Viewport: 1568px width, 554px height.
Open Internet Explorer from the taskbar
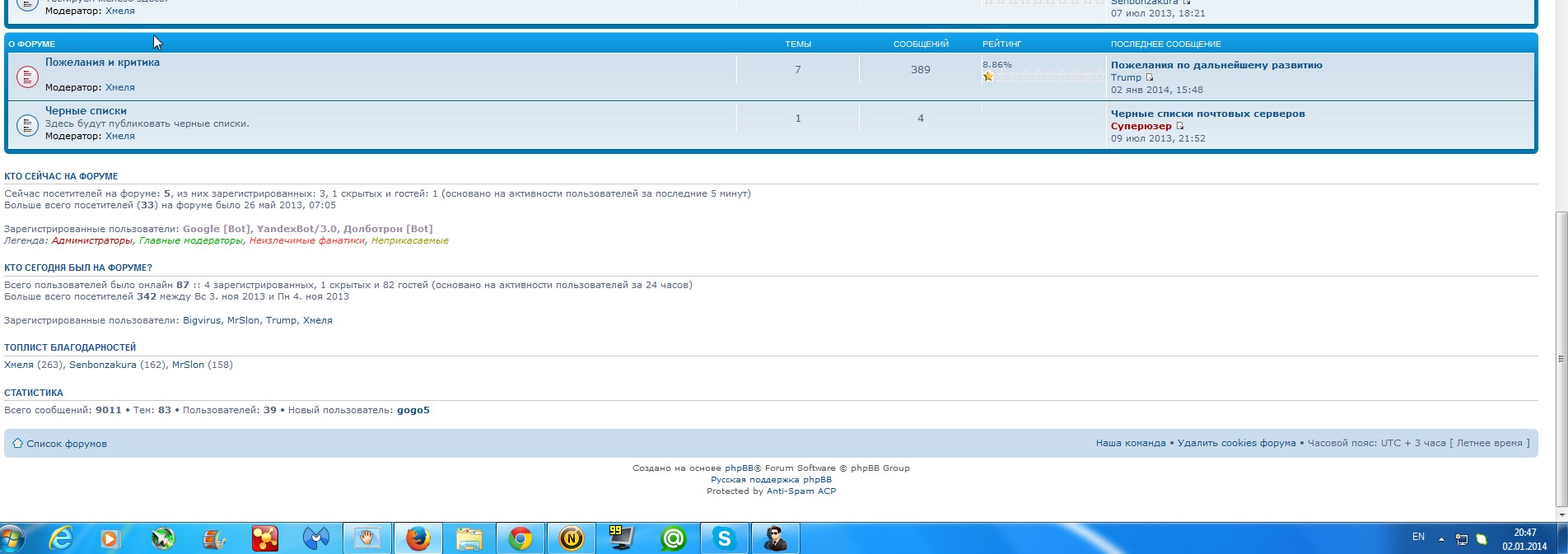[x=61, y=539]
